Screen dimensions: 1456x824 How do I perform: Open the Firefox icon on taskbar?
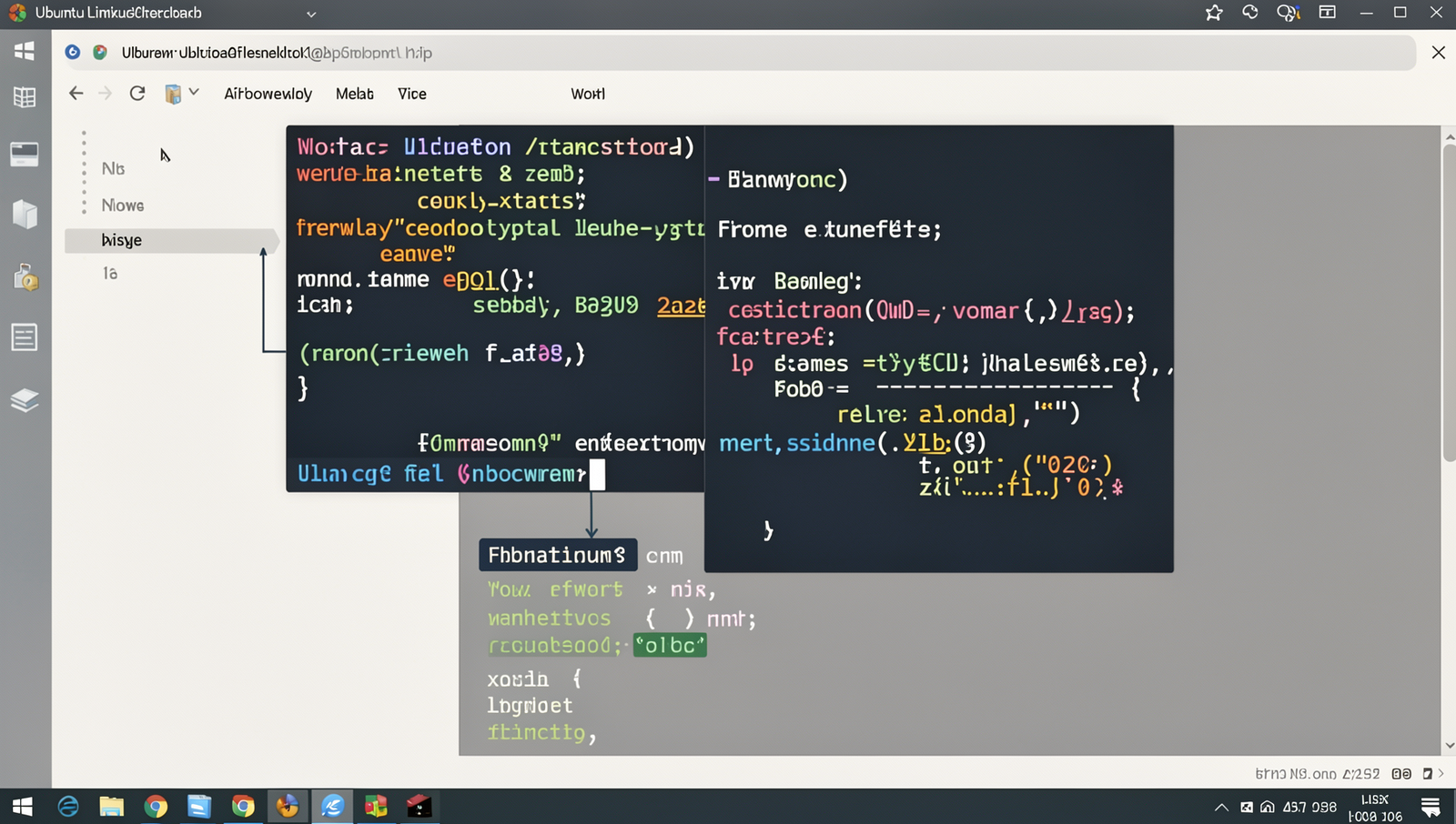[x=288, y=806]
